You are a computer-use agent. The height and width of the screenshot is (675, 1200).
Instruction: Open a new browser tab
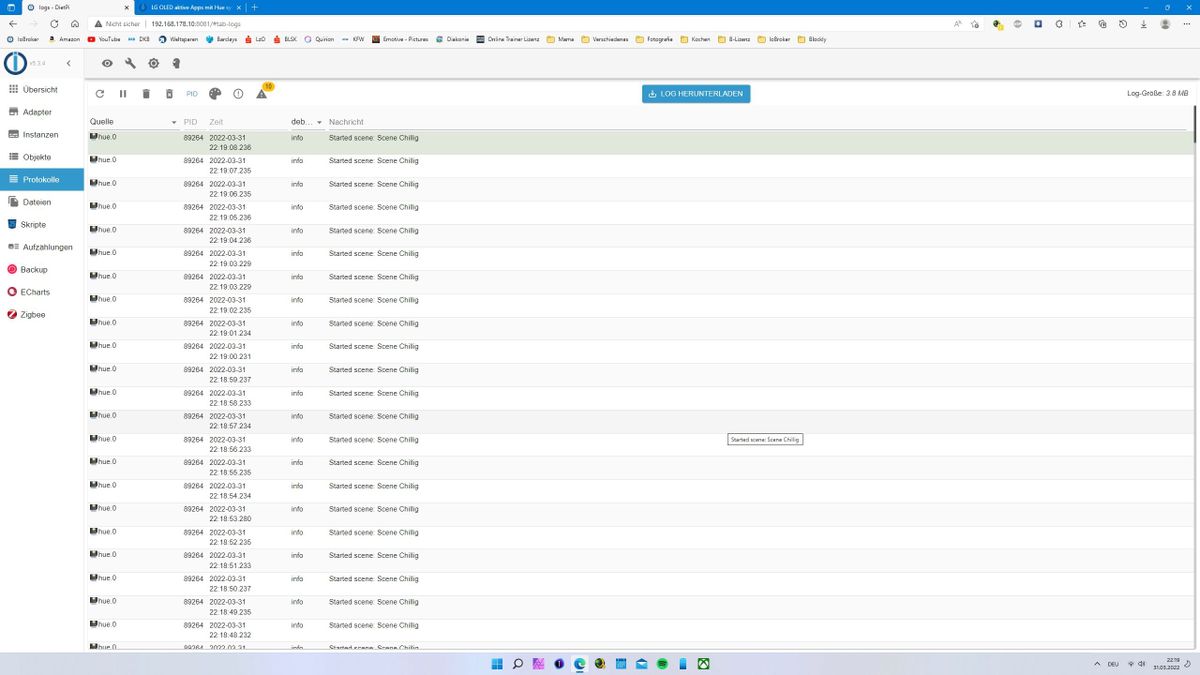click(x=255, y=7)
